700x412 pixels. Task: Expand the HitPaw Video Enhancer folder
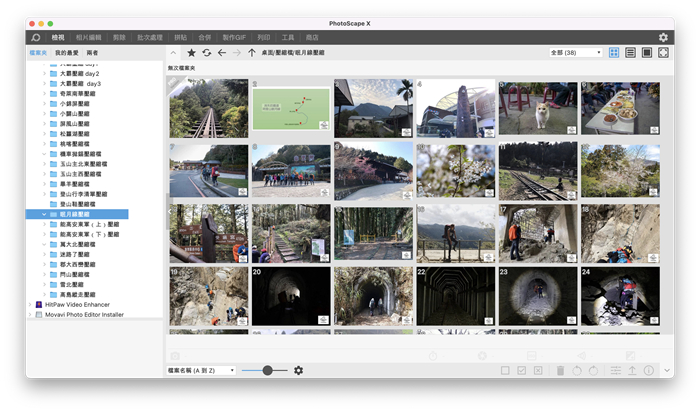coord(30,304)
